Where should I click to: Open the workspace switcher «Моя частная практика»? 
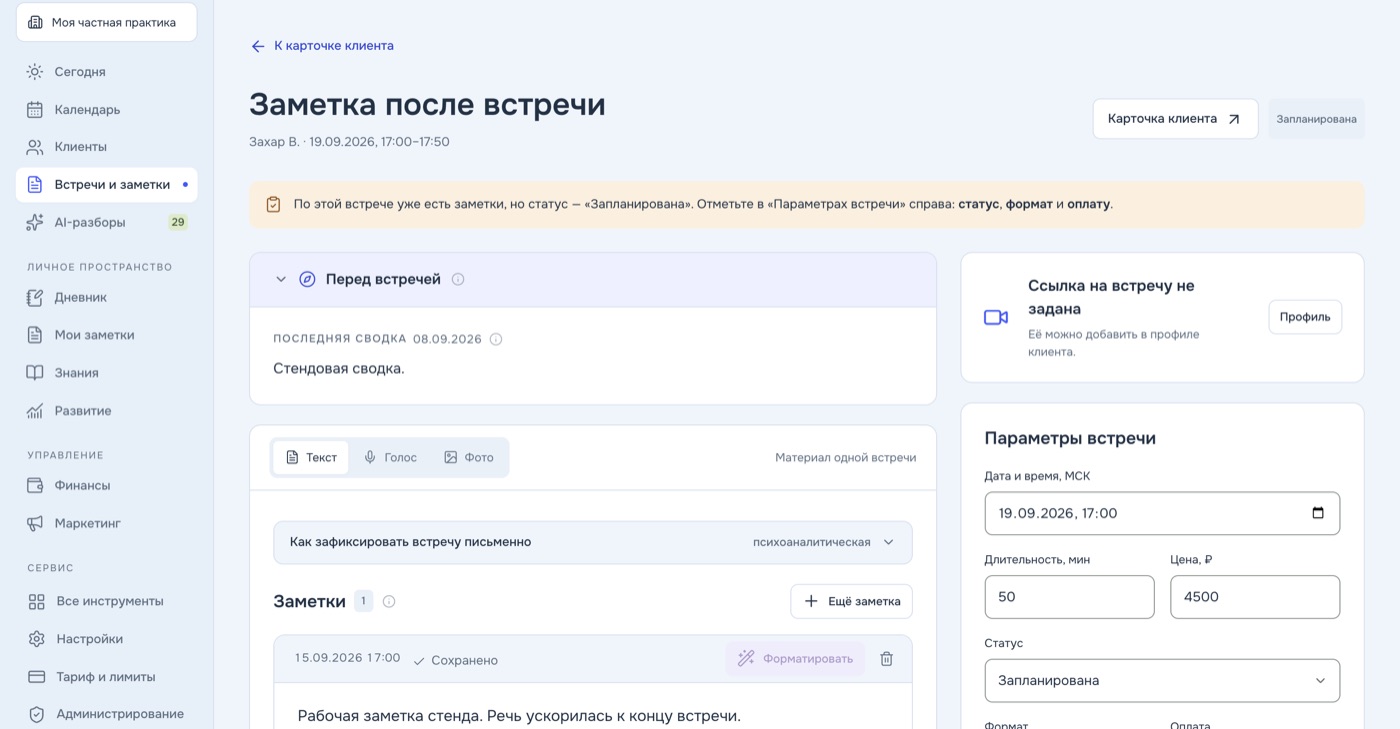(x=106, y=22)
